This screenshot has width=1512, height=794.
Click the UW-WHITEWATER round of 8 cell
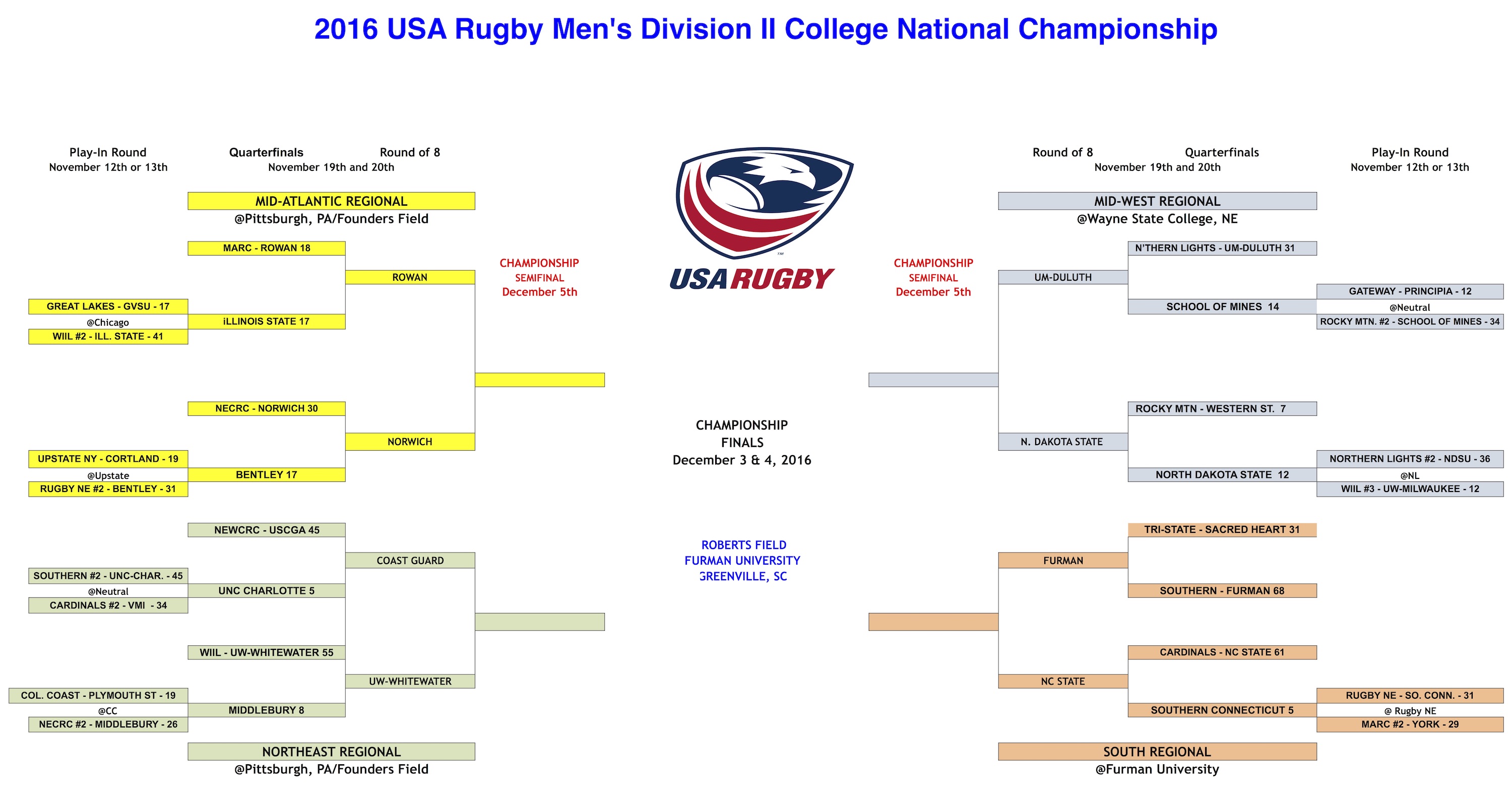tap(410, 681)
